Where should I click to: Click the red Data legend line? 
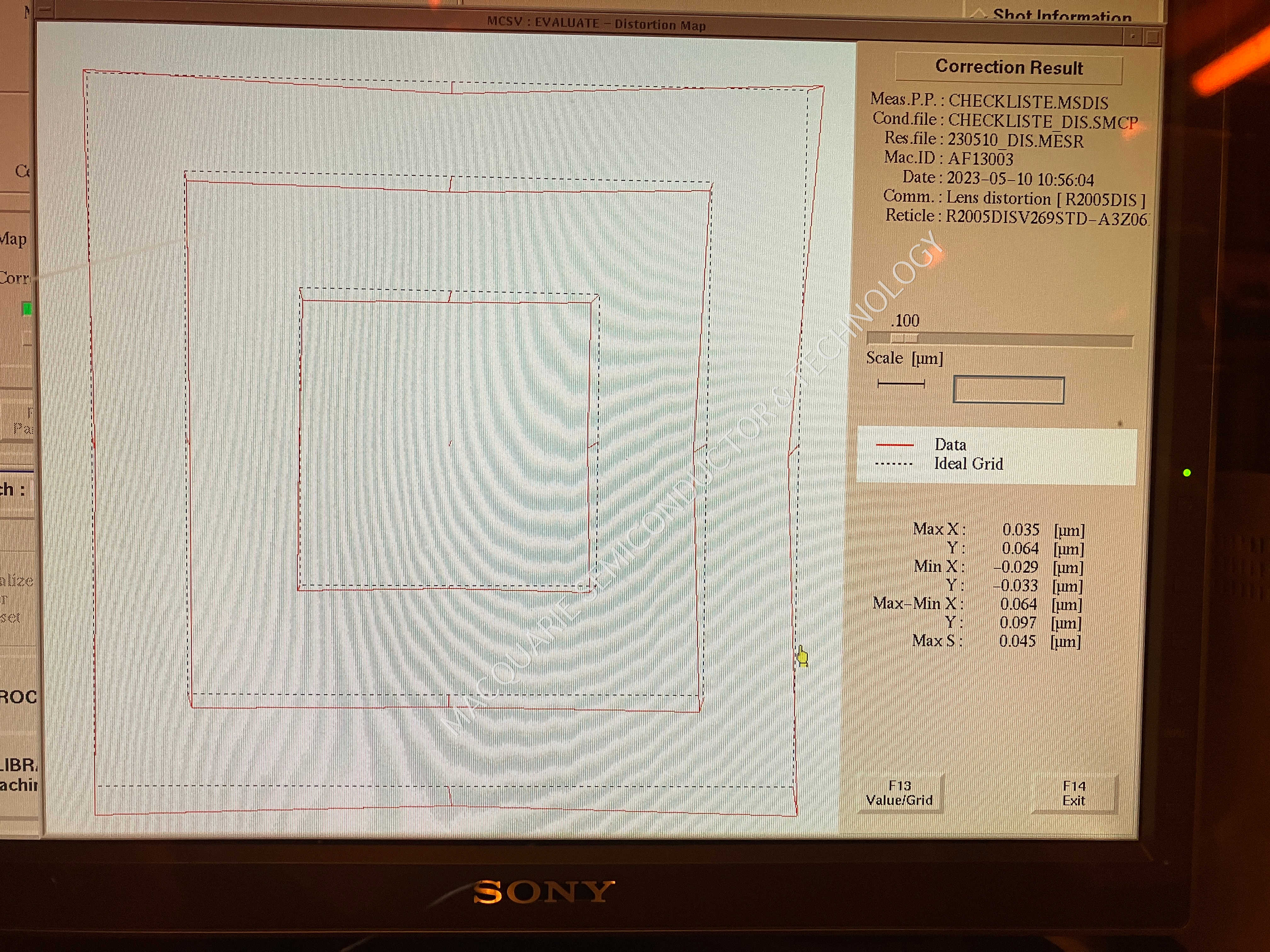pyautogui.click(x=894, y=445)
